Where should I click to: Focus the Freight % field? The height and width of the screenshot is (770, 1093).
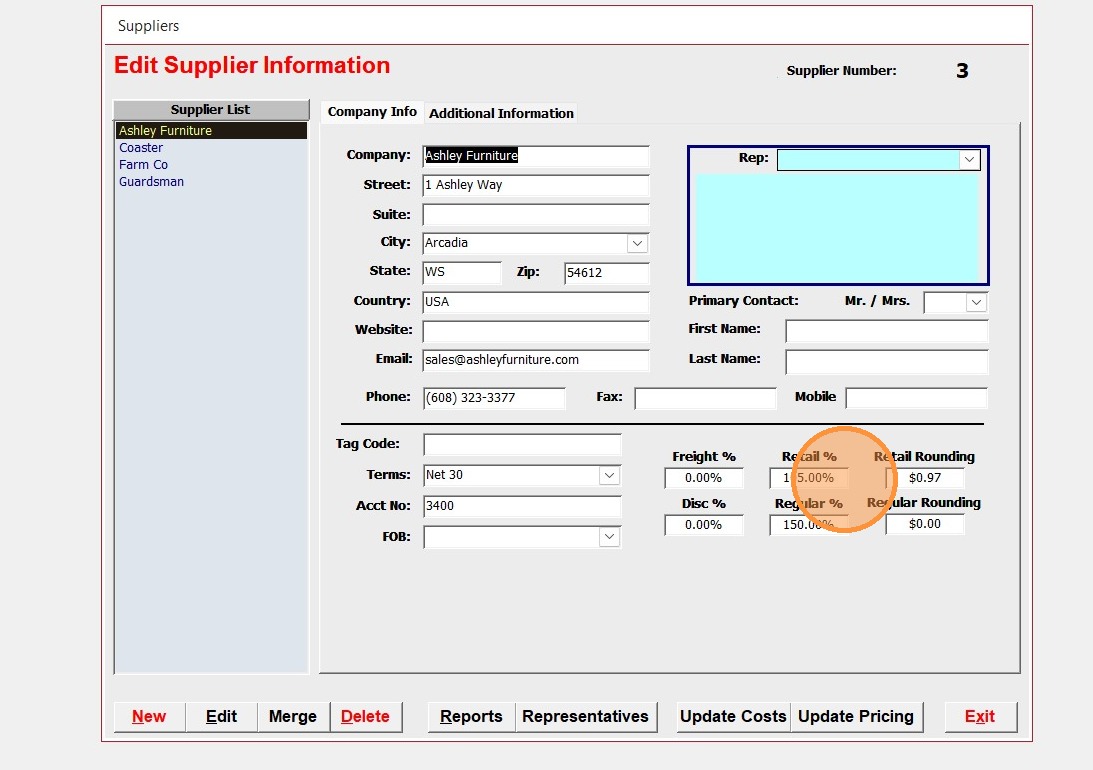tap(704, 478)
